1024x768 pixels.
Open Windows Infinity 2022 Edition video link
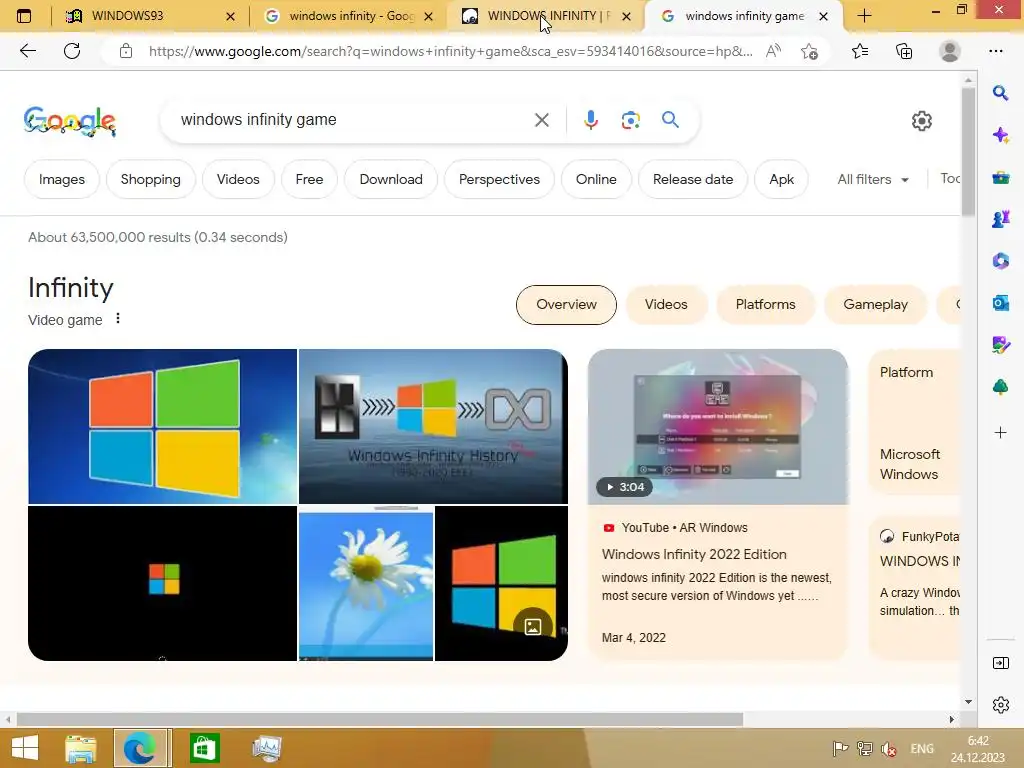(x=694, y=554)
